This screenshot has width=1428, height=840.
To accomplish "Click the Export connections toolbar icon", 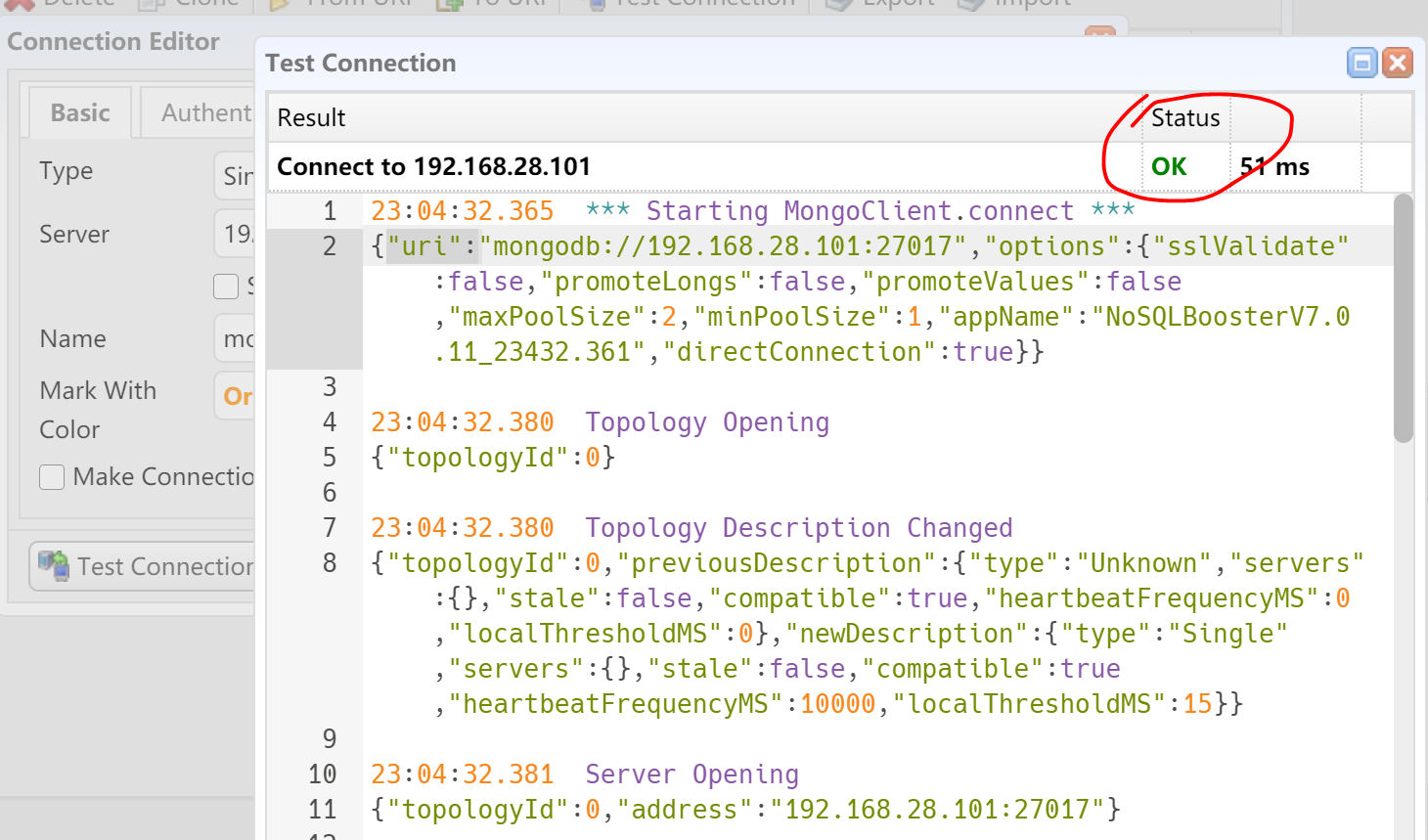I will pyautogui.click(x=839, y=4).
